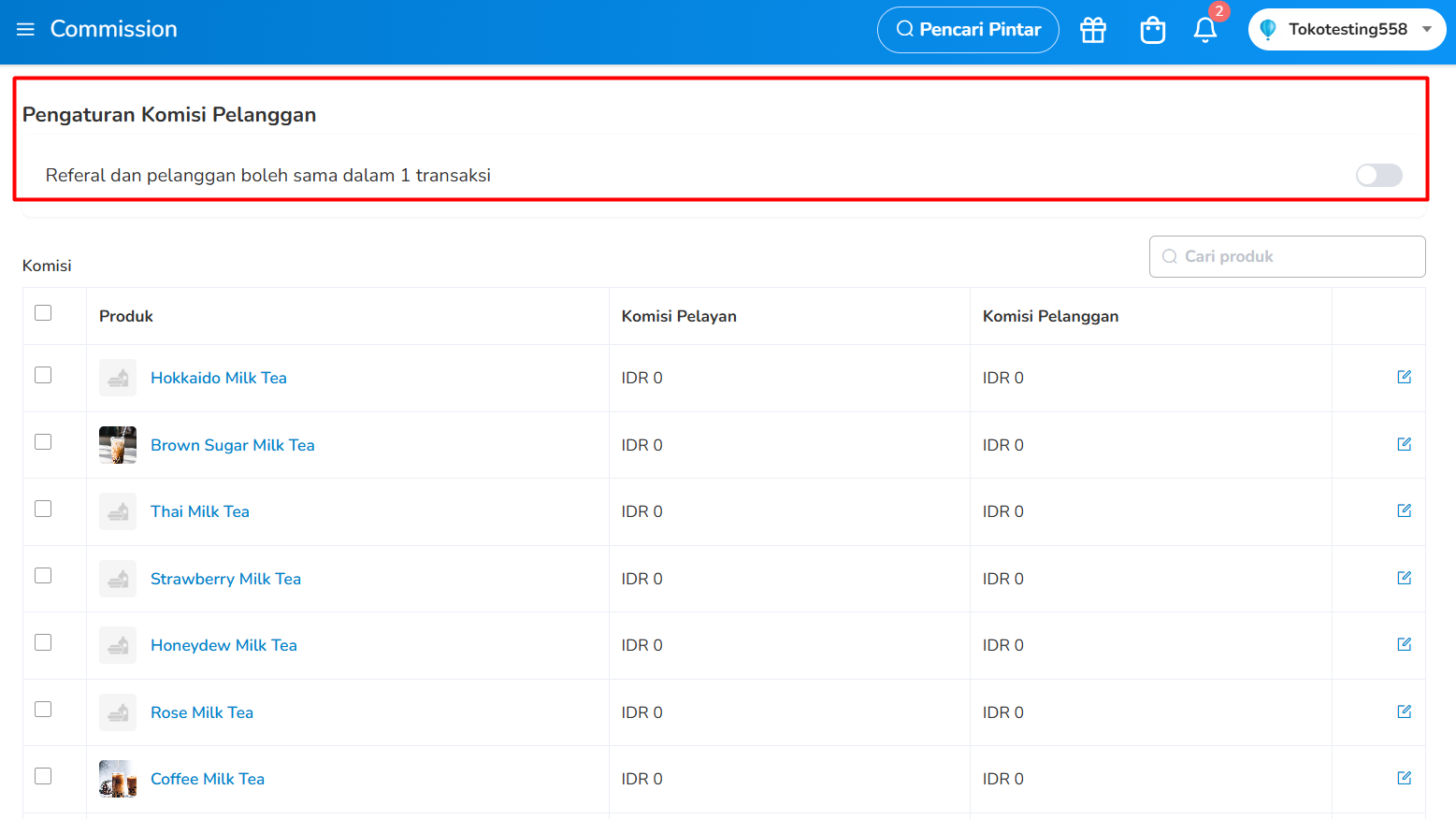Click the Produk column header
Image resolution: width=1456 pixels, height=819 pixels.
[126, 316]
